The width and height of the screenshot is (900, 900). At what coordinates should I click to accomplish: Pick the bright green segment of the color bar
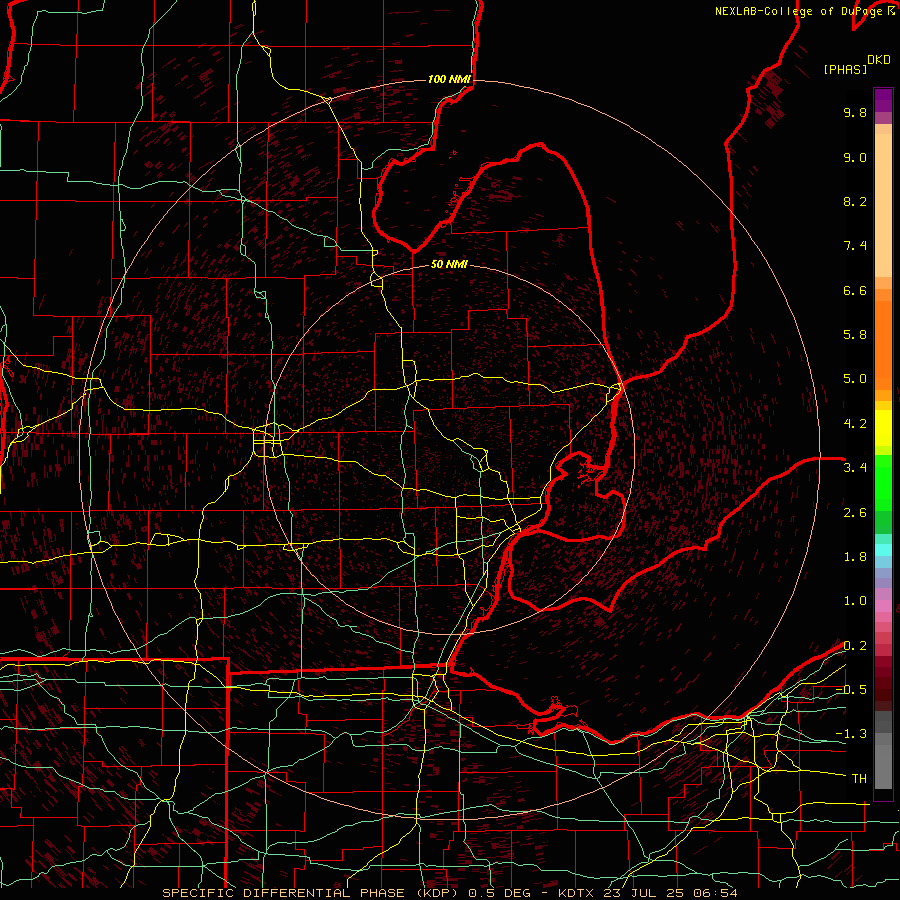[x=883, y=483]
